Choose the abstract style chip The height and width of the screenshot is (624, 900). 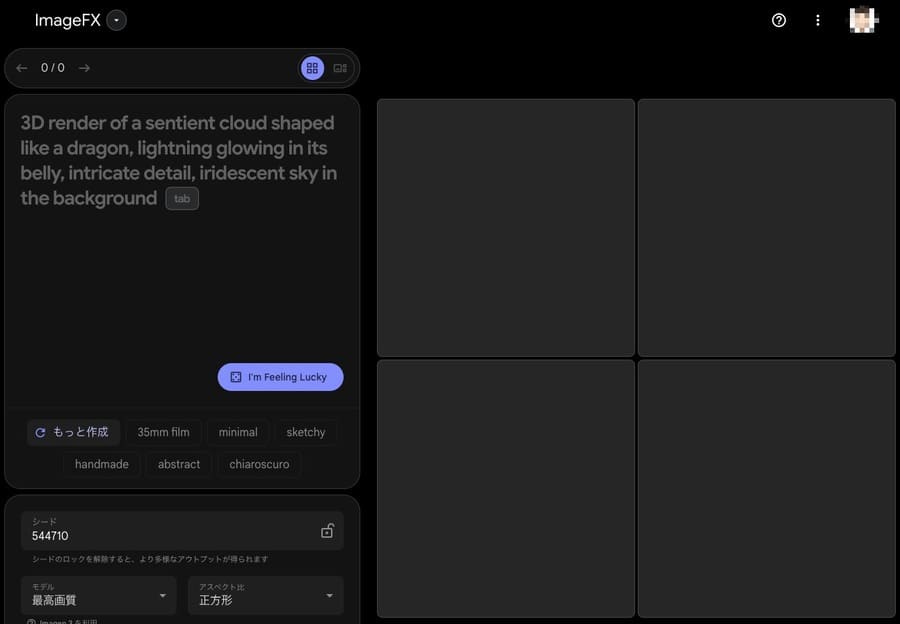(x=179, y=464)
